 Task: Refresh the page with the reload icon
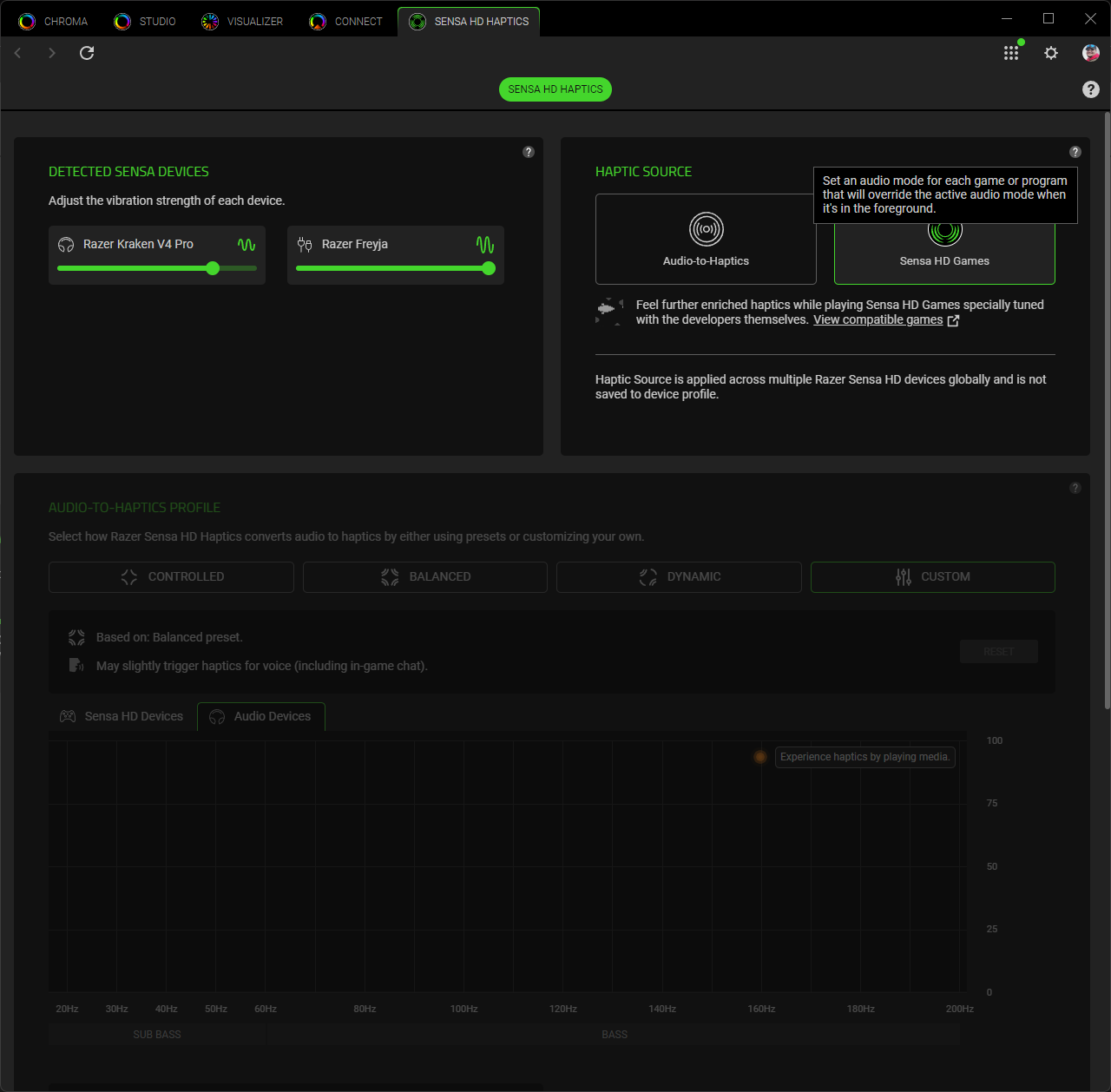pyautogui.click(x=87, y=53)
